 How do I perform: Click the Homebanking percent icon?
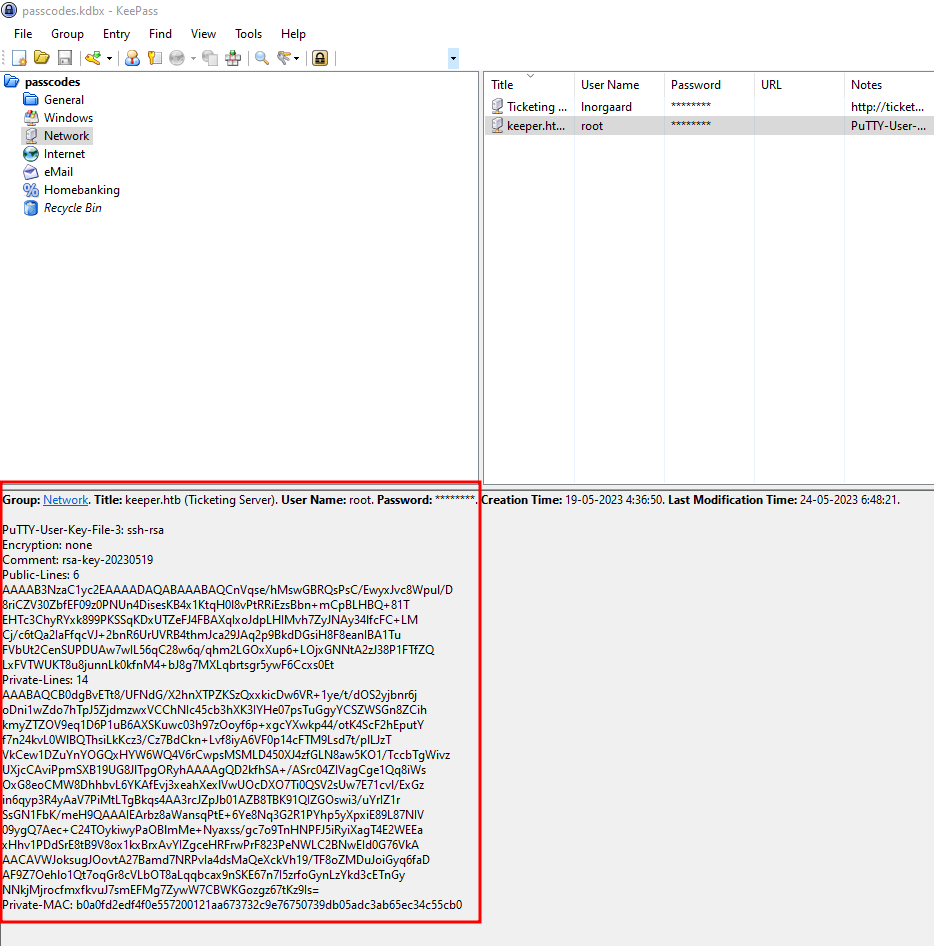[x=31, y=190]
